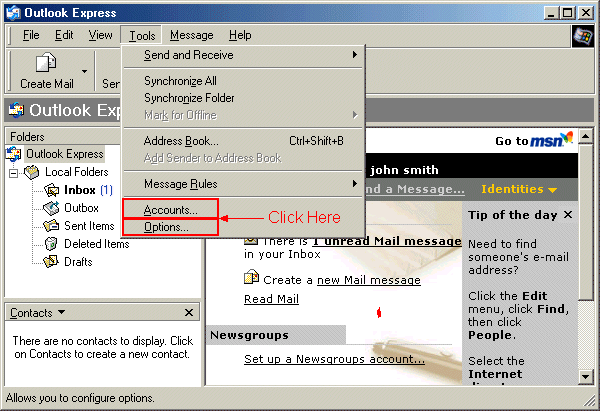This screenshot has width=600, height=411.
Task: Click the Sent Items folder icon
Action: coord(51,226)
